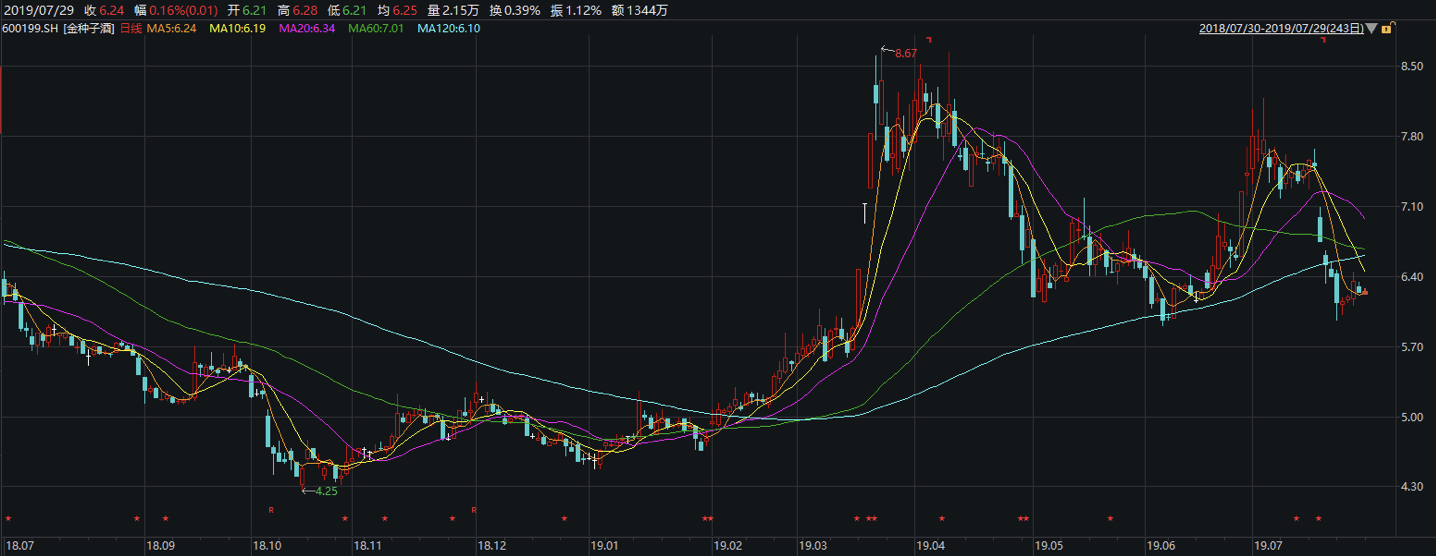Click the 8.50 price axis label
Image resolution: width=1436 pixels, height=556 pixels.
(1413, 67)
